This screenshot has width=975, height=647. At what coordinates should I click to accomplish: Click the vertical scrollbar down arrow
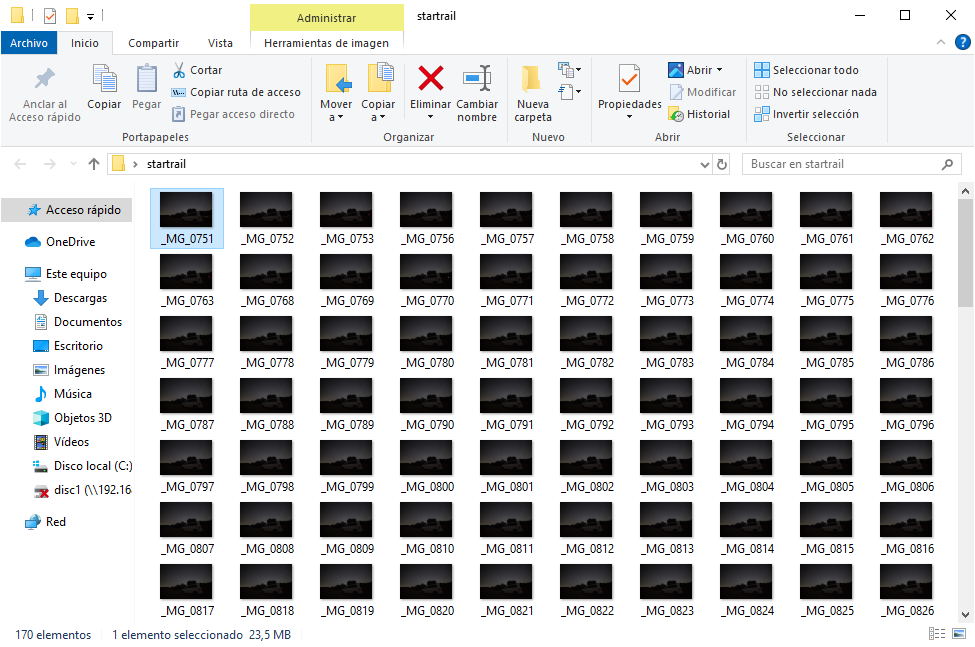pos(965,615)
